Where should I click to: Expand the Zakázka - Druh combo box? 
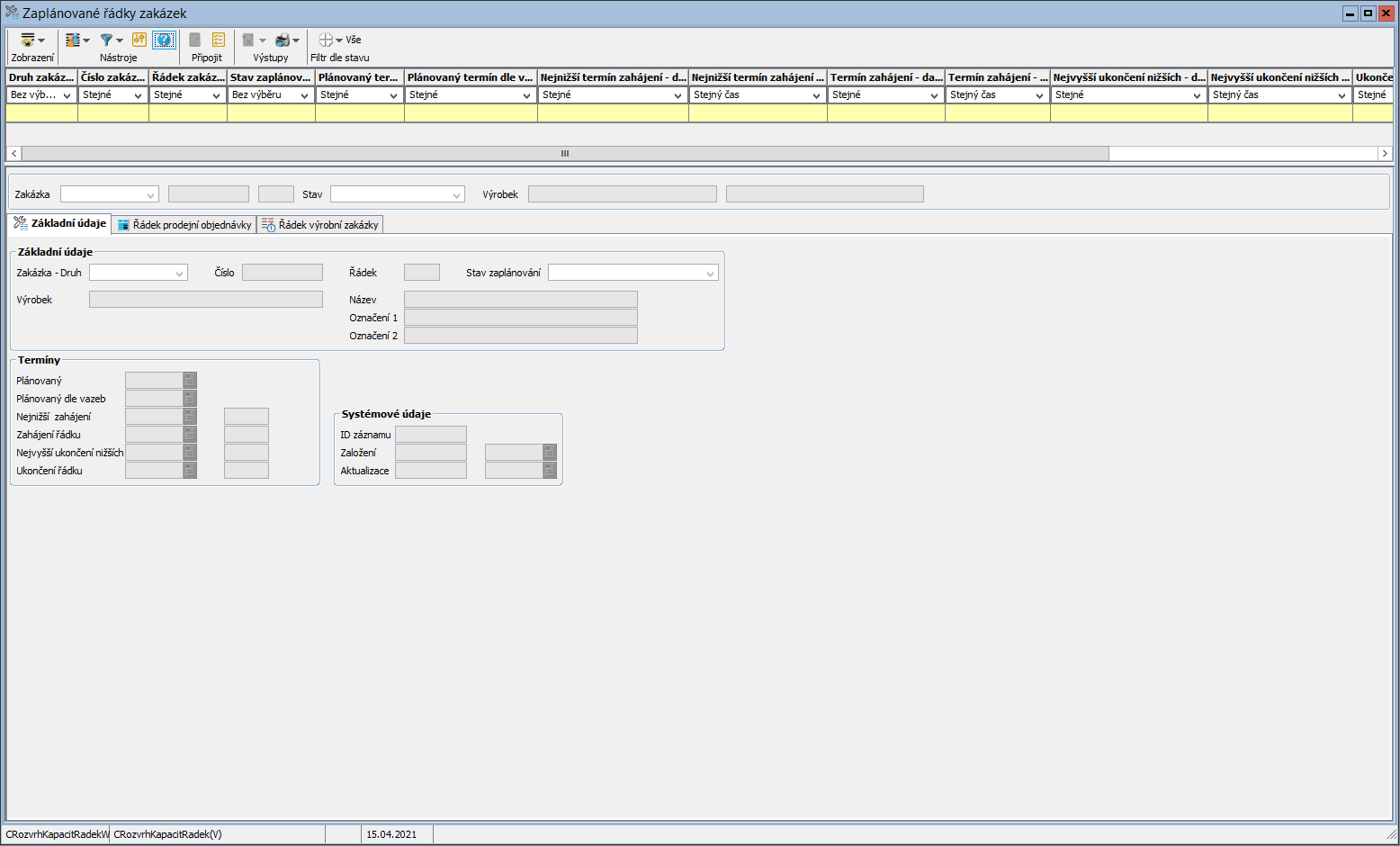pos(179,274)
